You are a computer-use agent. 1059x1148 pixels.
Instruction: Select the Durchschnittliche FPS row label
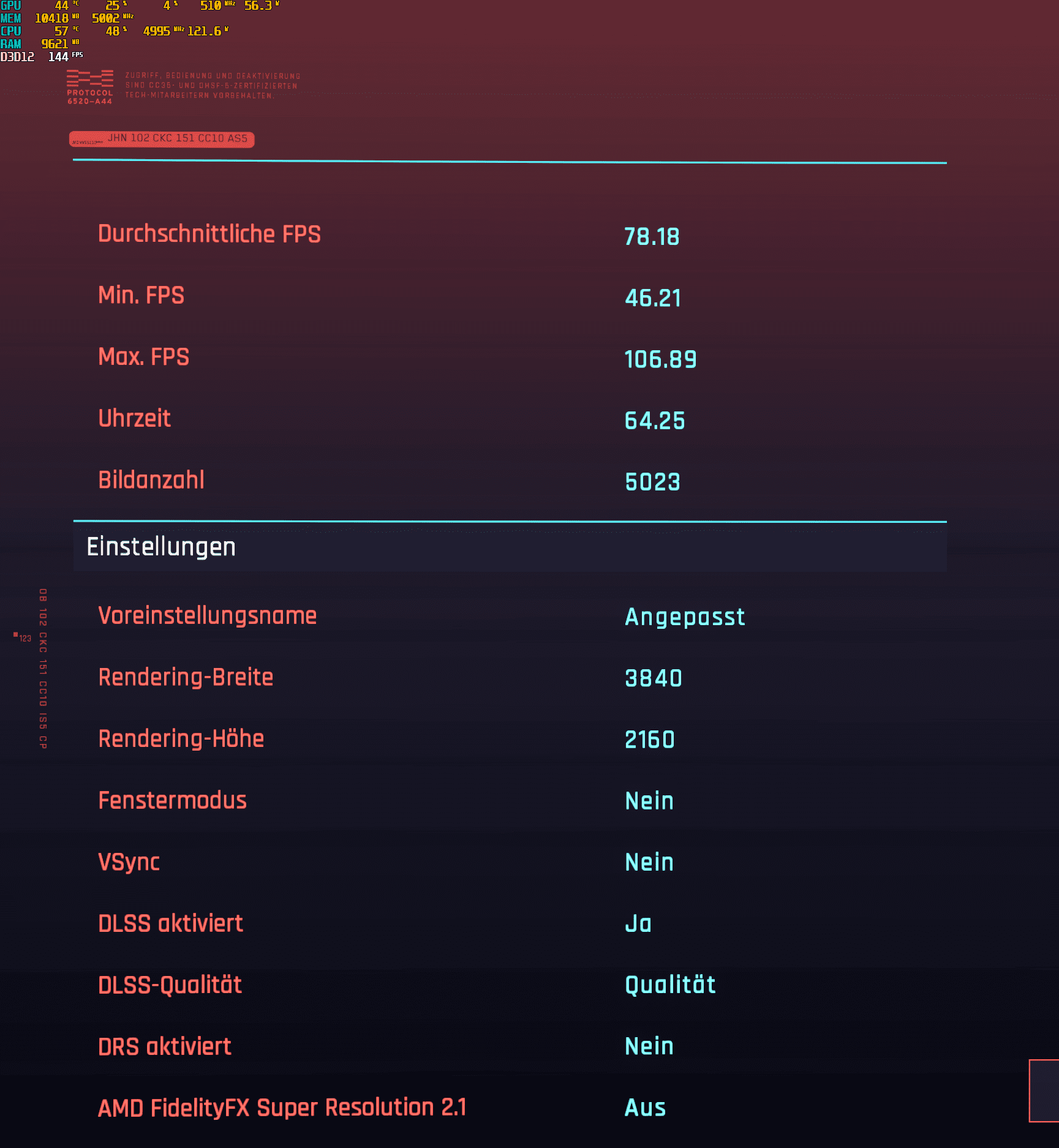tap(209, 234)
